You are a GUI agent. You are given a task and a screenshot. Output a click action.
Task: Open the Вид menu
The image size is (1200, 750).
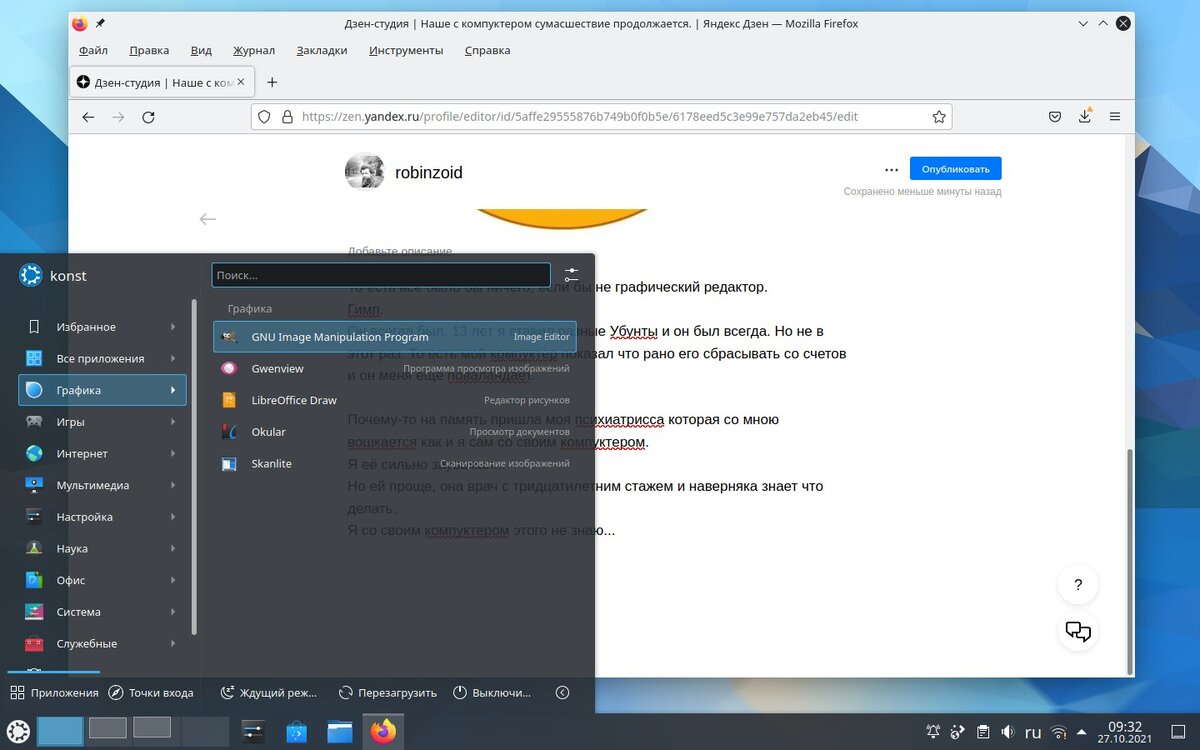tap(201, 50)
